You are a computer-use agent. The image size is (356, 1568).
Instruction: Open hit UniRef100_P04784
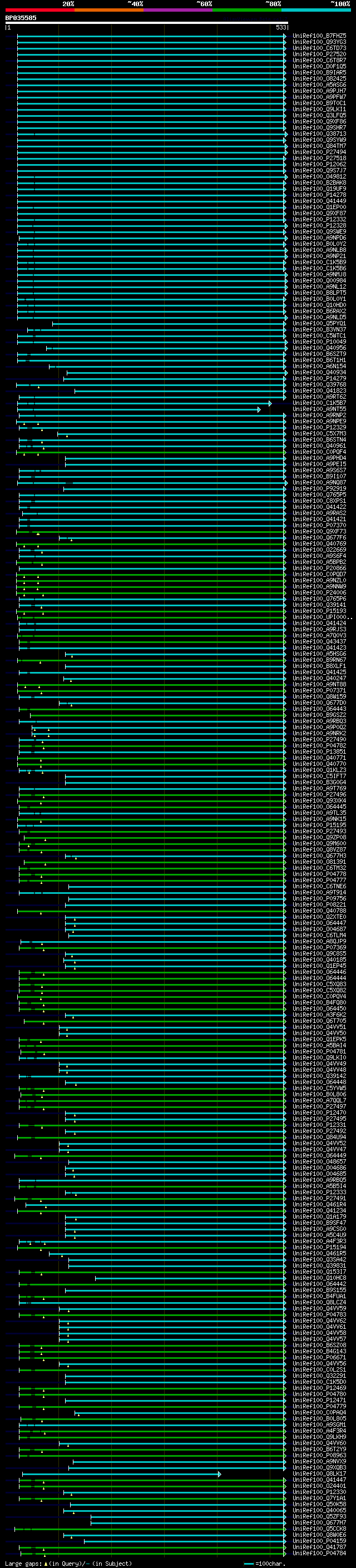(x=319, y=1553)
